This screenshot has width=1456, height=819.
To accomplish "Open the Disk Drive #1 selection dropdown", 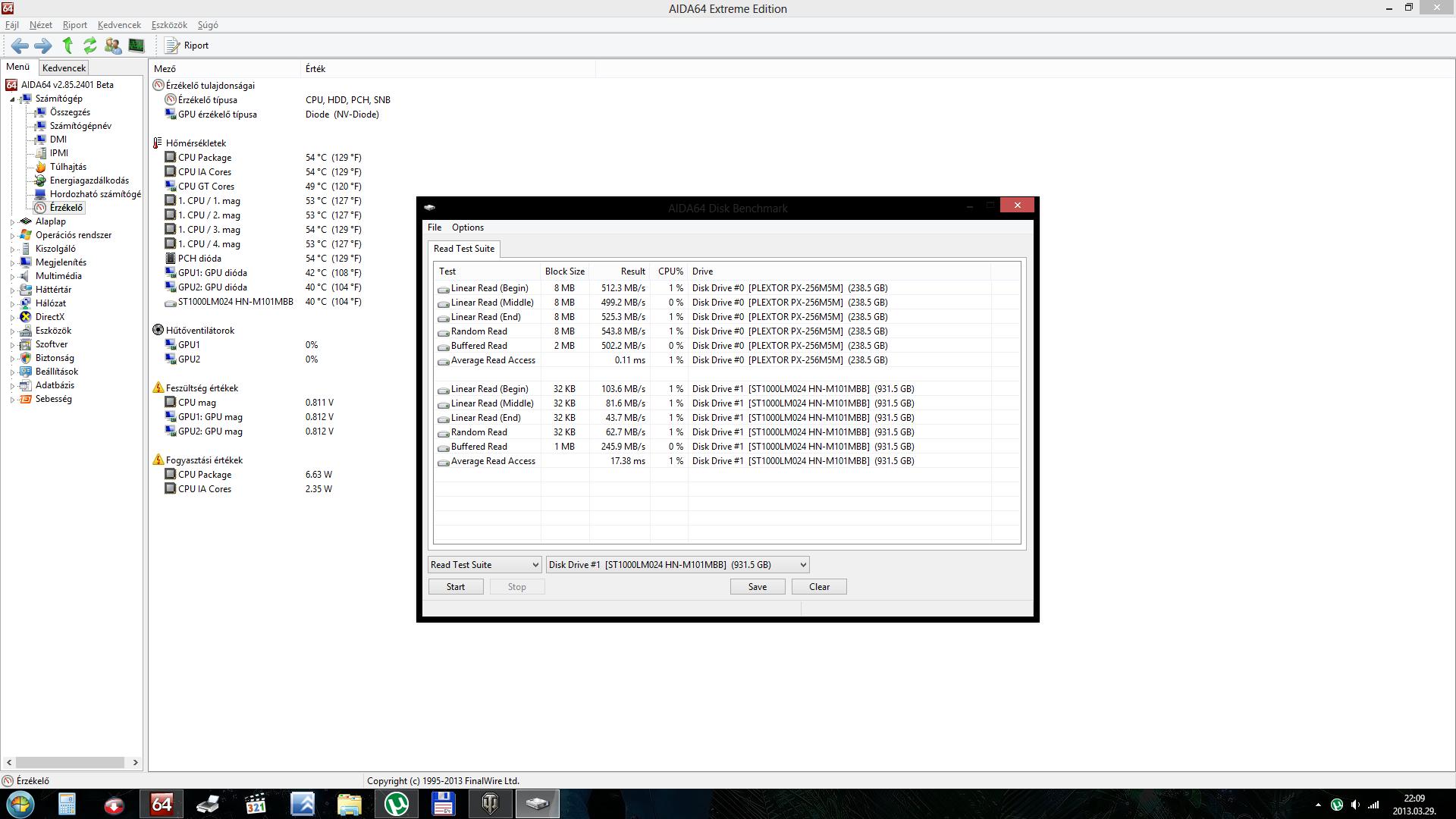I will pyautogui.click(x=678, y=565).
